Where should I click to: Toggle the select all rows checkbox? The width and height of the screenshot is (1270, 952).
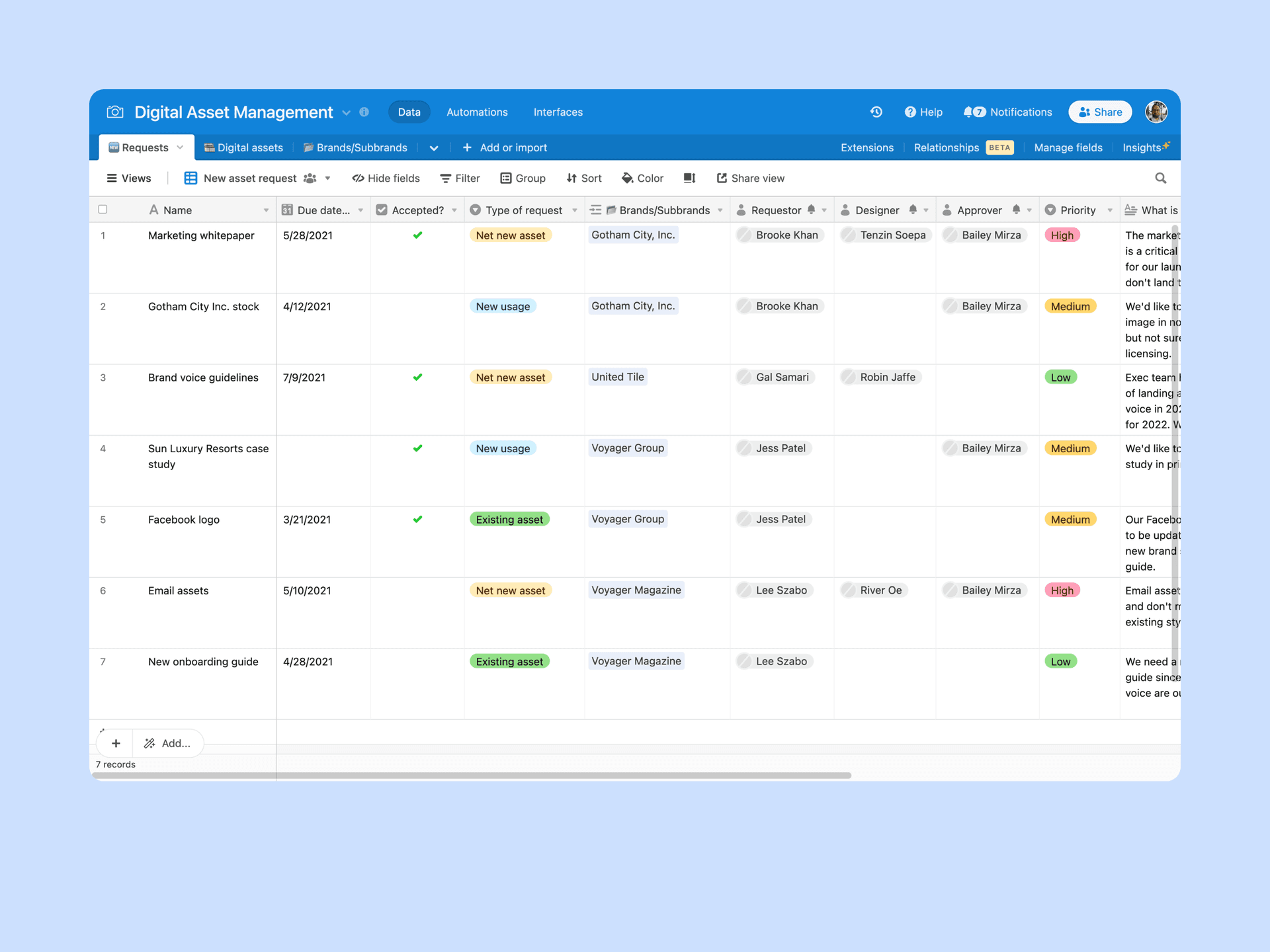coord(103,210)
